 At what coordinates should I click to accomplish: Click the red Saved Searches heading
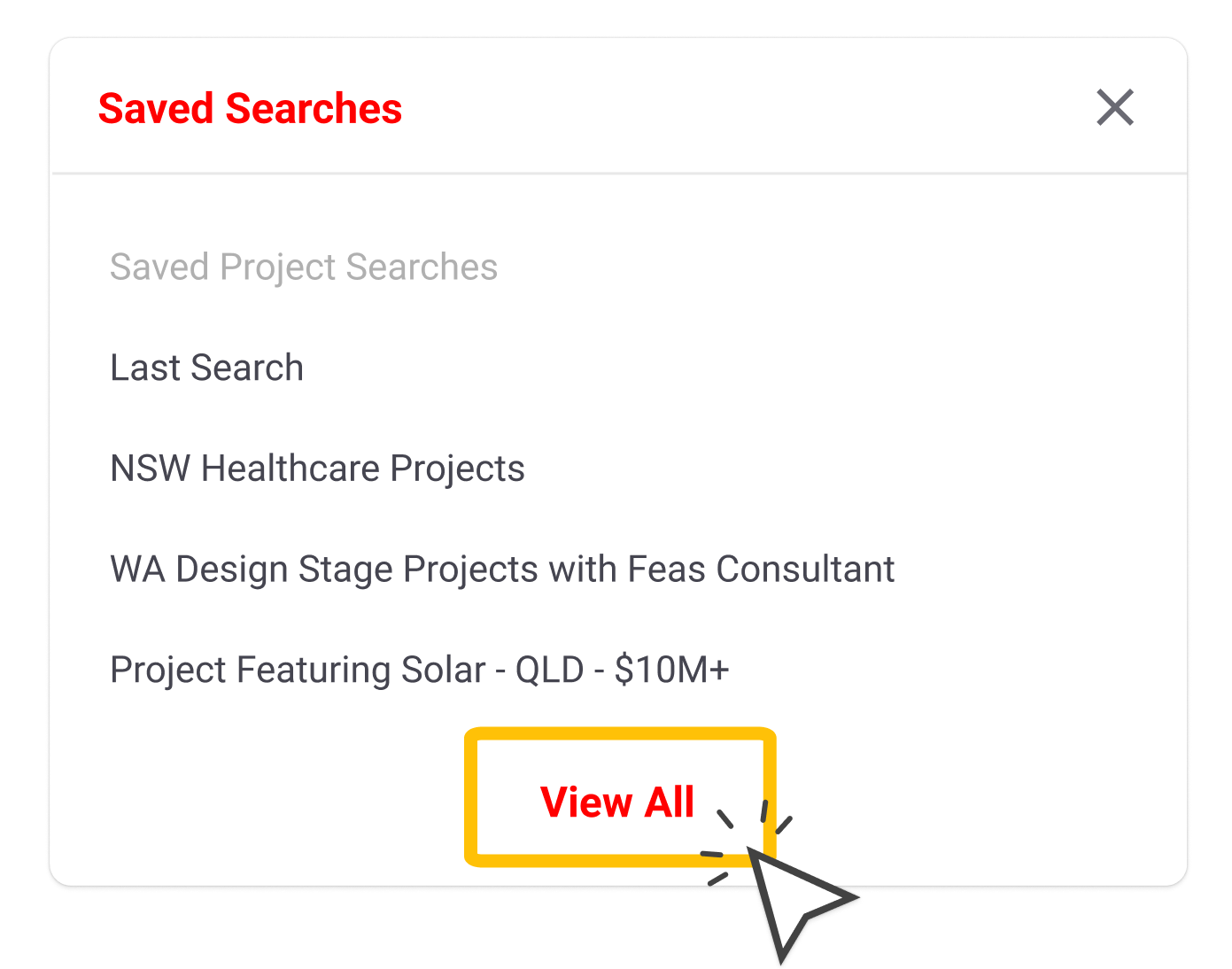pos(250,109)
